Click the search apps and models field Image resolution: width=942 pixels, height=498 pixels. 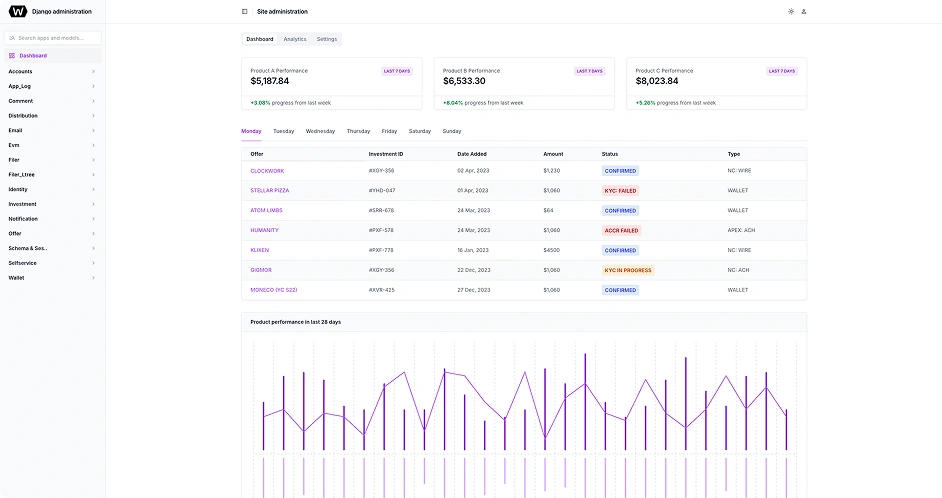[57, 38]
